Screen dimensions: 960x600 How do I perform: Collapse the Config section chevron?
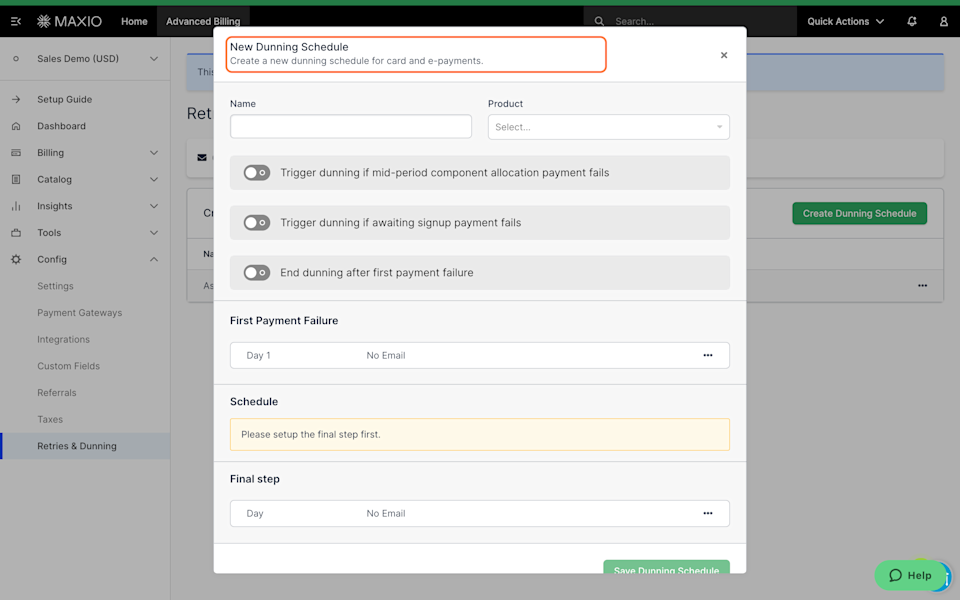point(154,260)
